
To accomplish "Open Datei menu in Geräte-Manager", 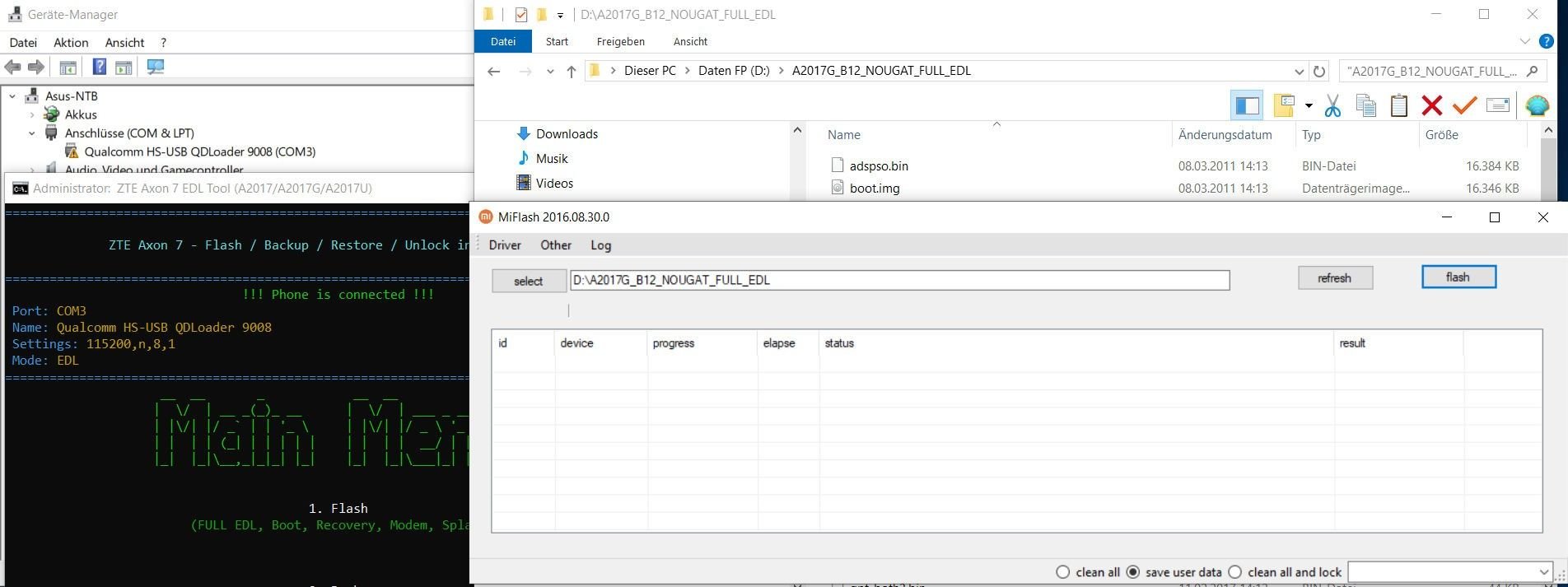I will 23,43.
